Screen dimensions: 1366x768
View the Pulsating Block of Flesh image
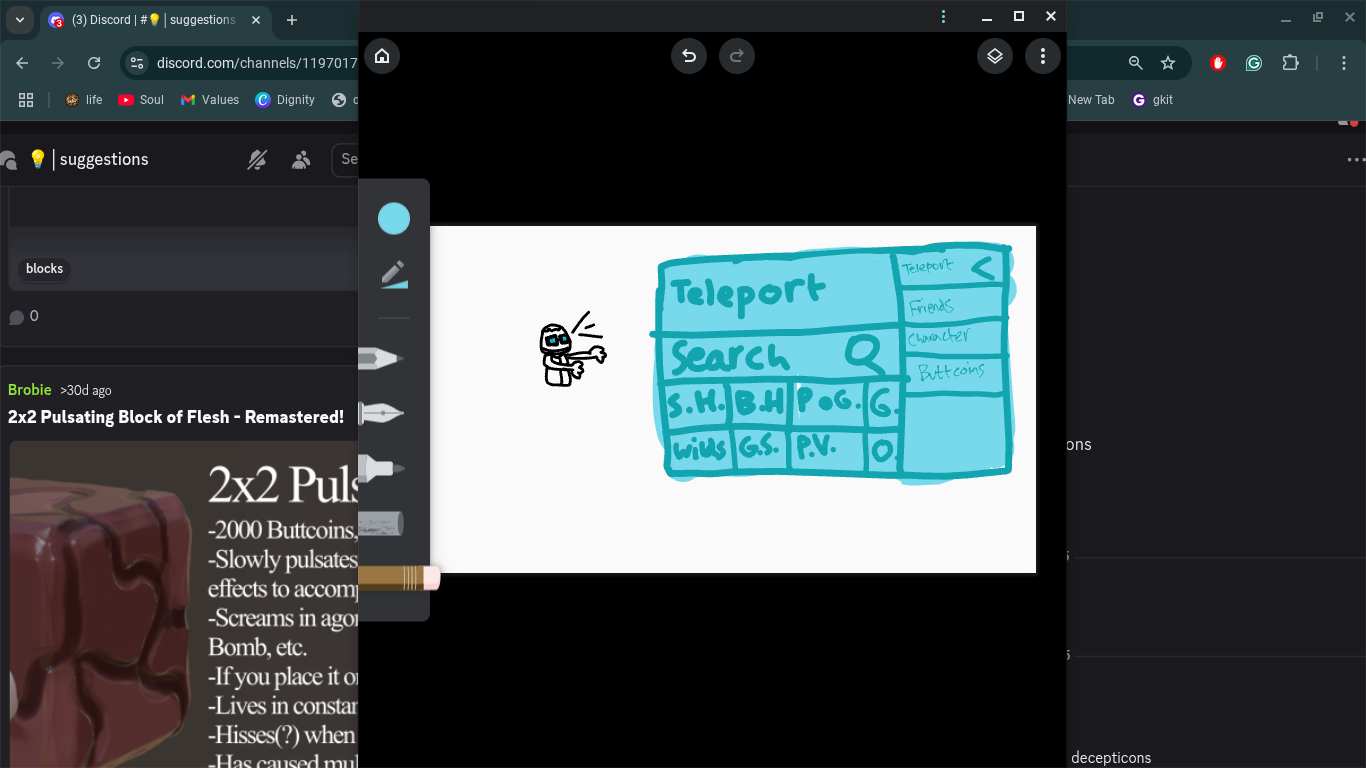184,604
